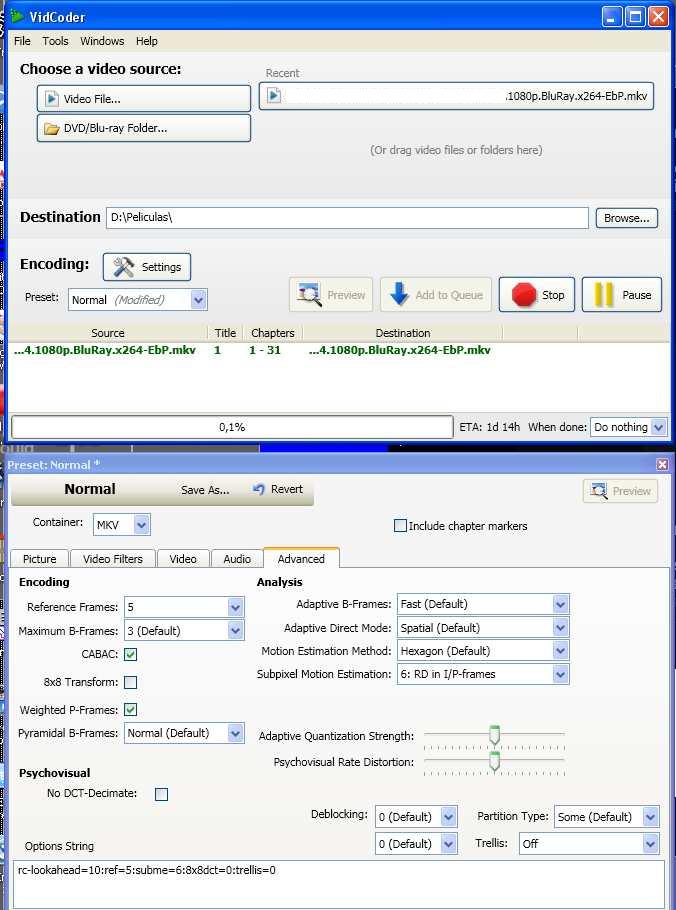
Task: Close the Preset: Normal window
Action: (661, 464)
